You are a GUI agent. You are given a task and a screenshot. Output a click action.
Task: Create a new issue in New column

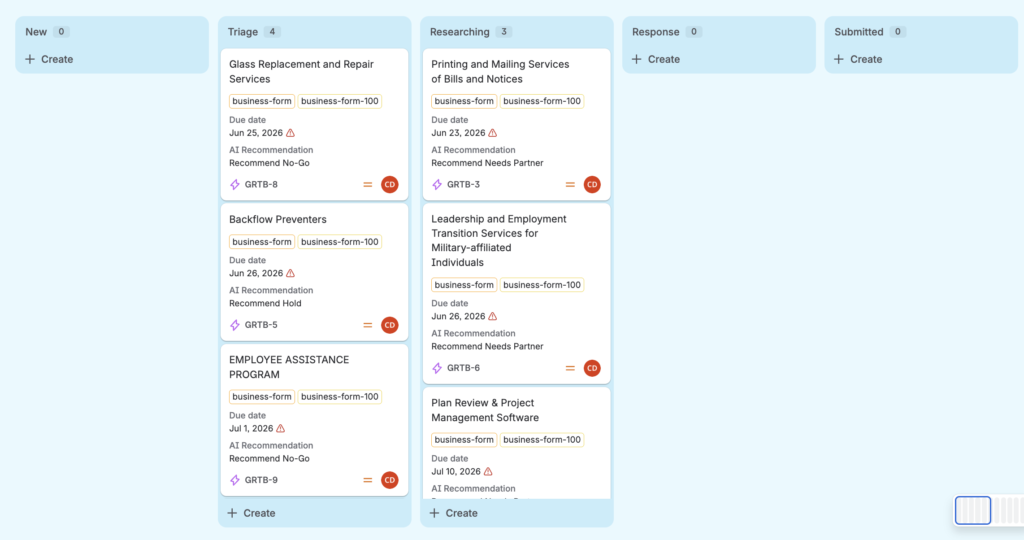50,59
